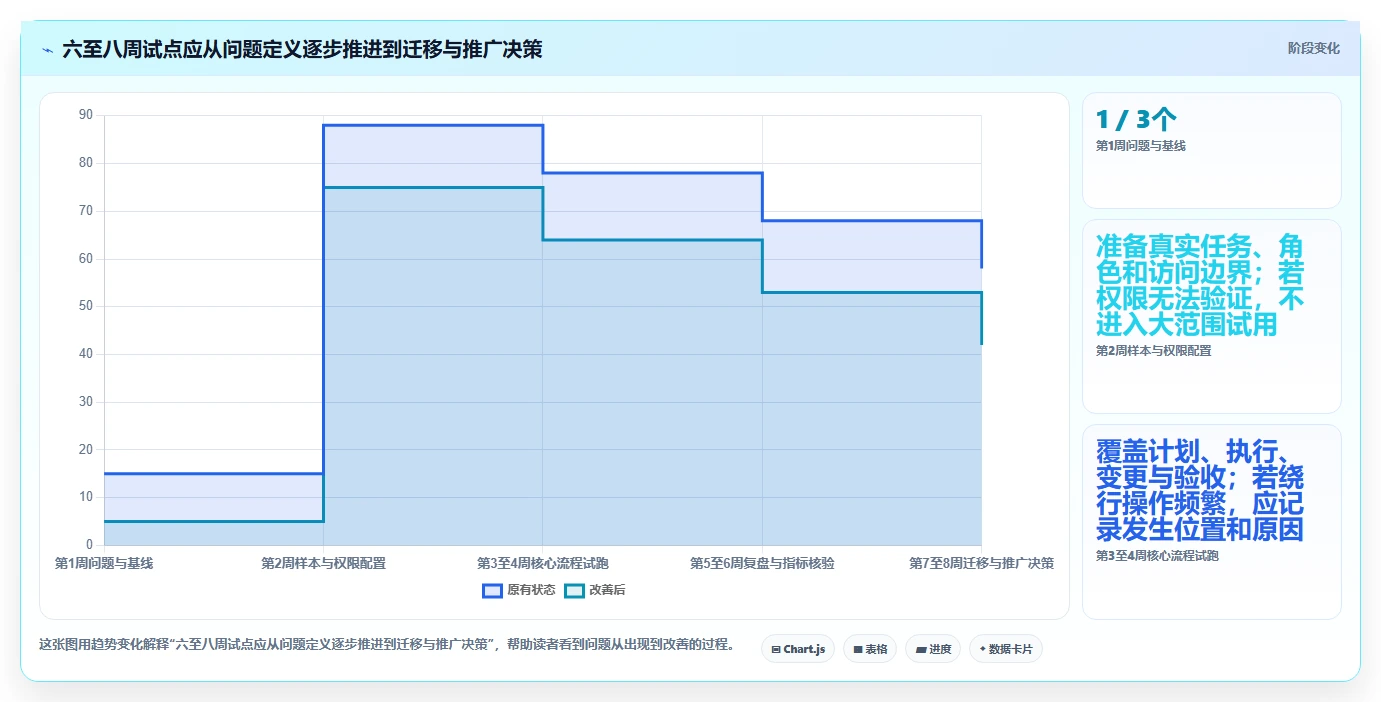
Task: Click the 进度 tag button
Action: 933,649
